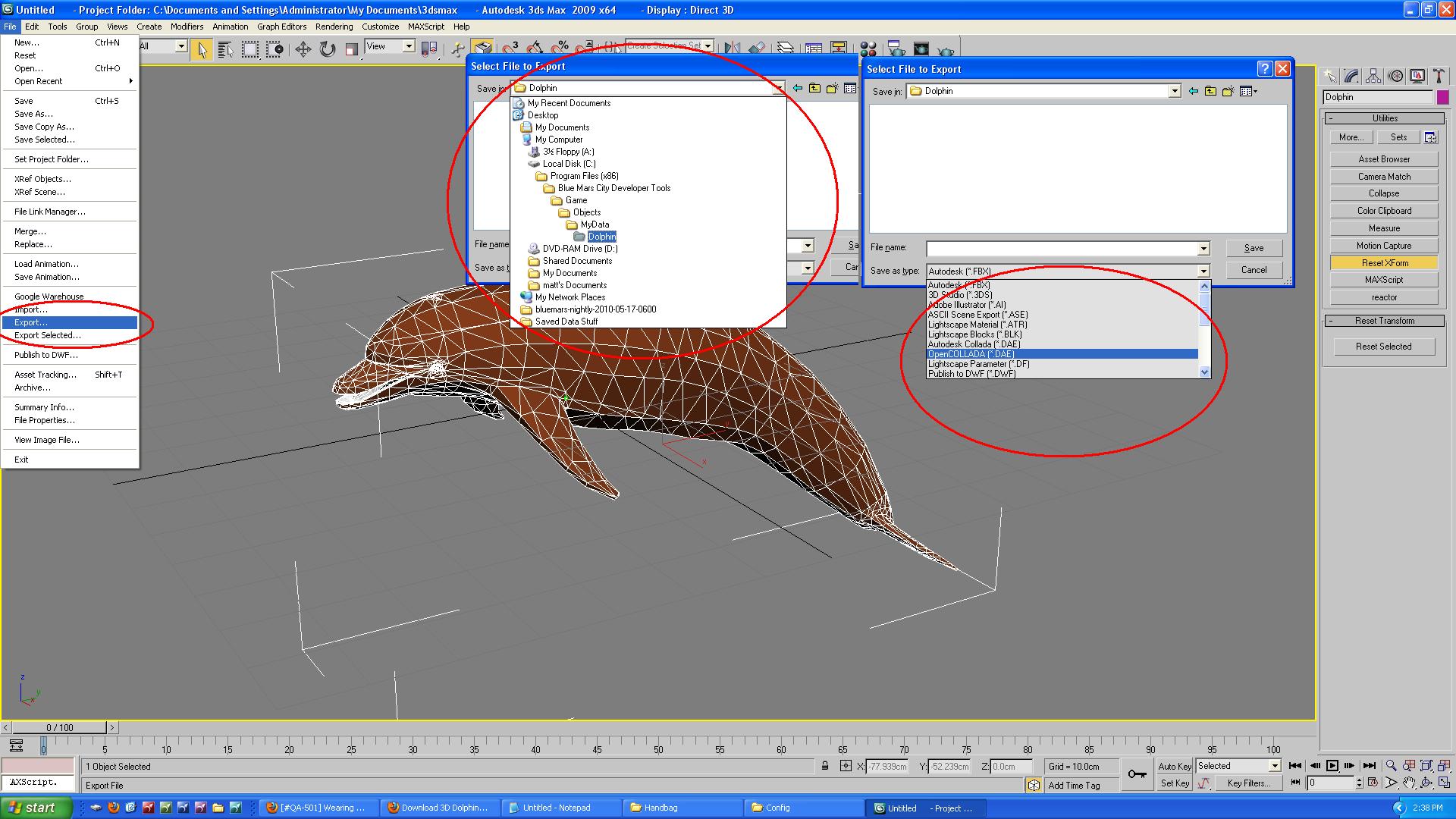The image size is (1456, 819).
Task: Click the Dolphin object name field
Action: coord(1378,97)
